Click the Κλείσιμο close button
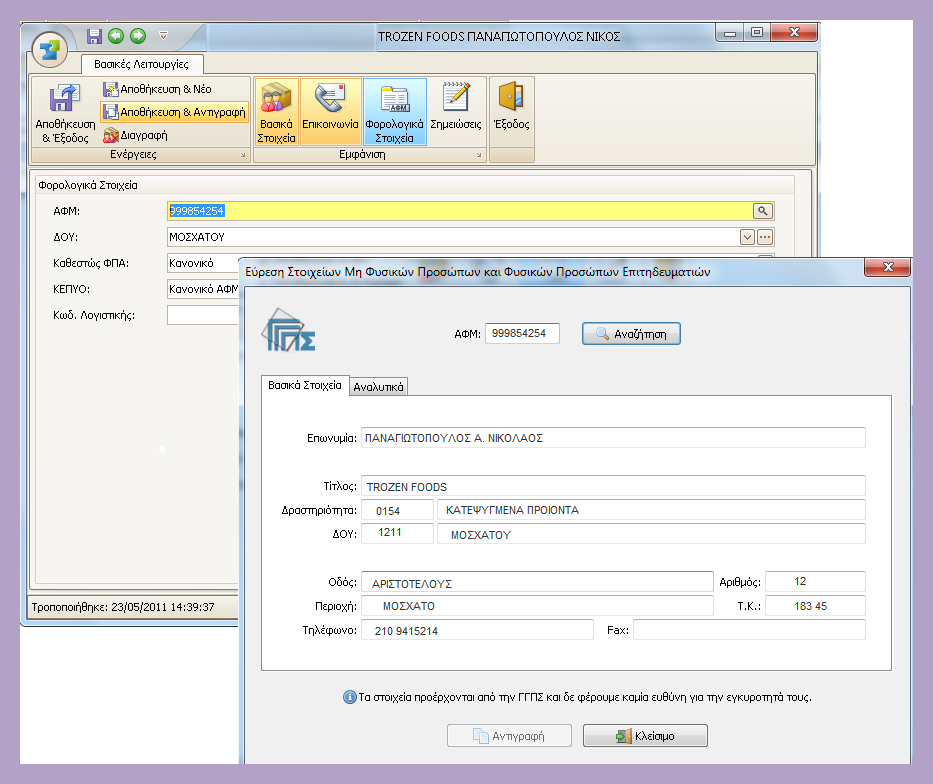This screenshot has width=933, height=784. click(x=646, y=736)
